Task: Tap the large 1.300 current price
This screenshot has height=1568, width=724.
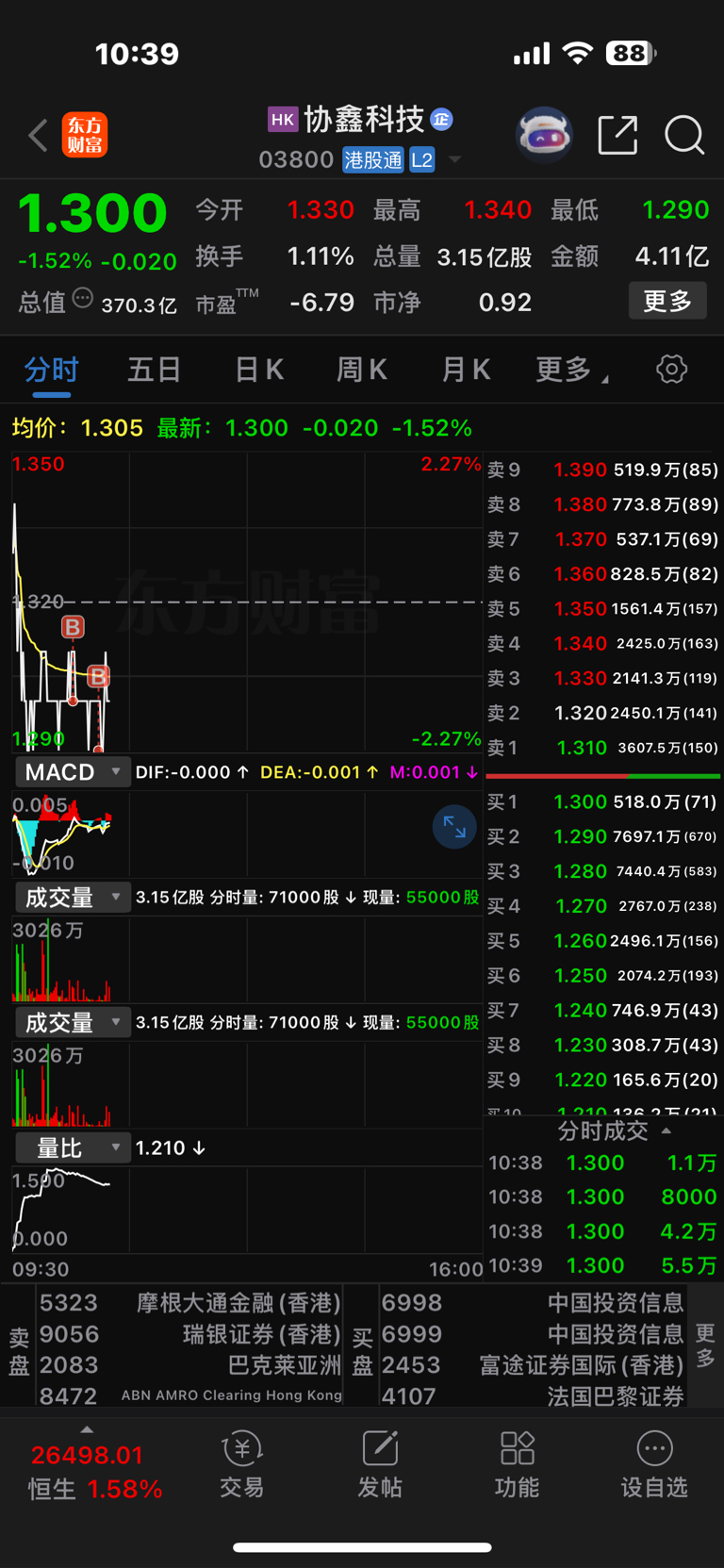Action: (x=92, y=212)
